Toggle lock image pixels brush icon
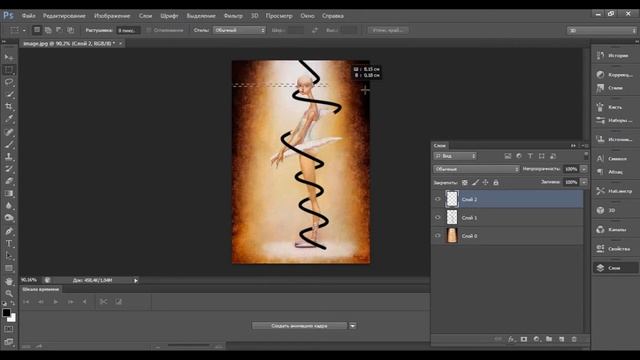The height and width of the screenshot is (360, 640). 475,182
